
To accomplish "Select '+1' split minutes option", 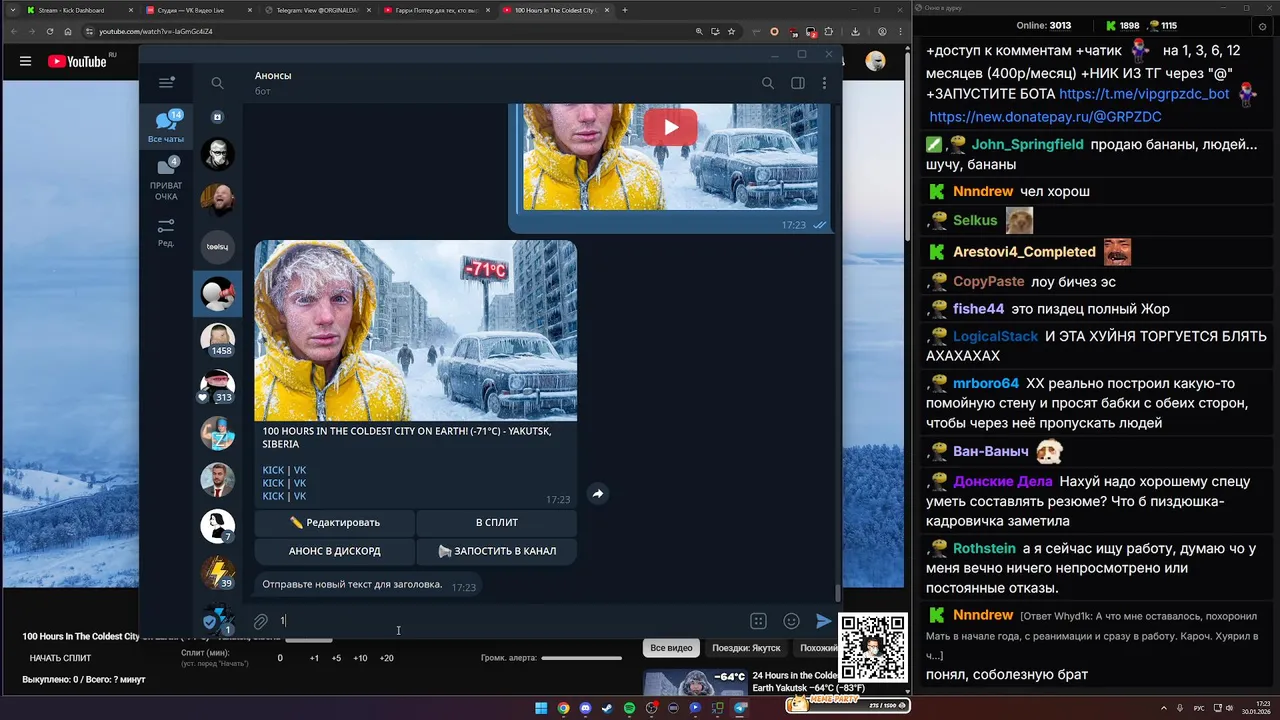I will point(314,658).
